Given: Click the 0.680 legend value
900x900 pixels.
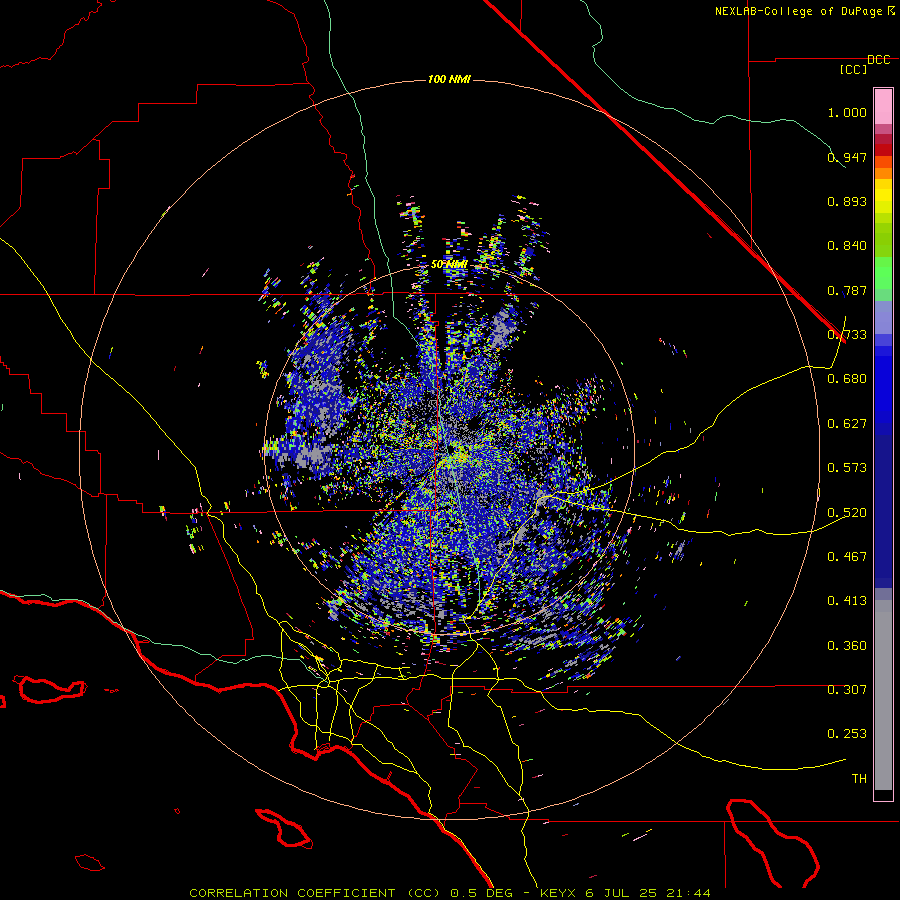Looking at the screenshot, I should 847,379.
